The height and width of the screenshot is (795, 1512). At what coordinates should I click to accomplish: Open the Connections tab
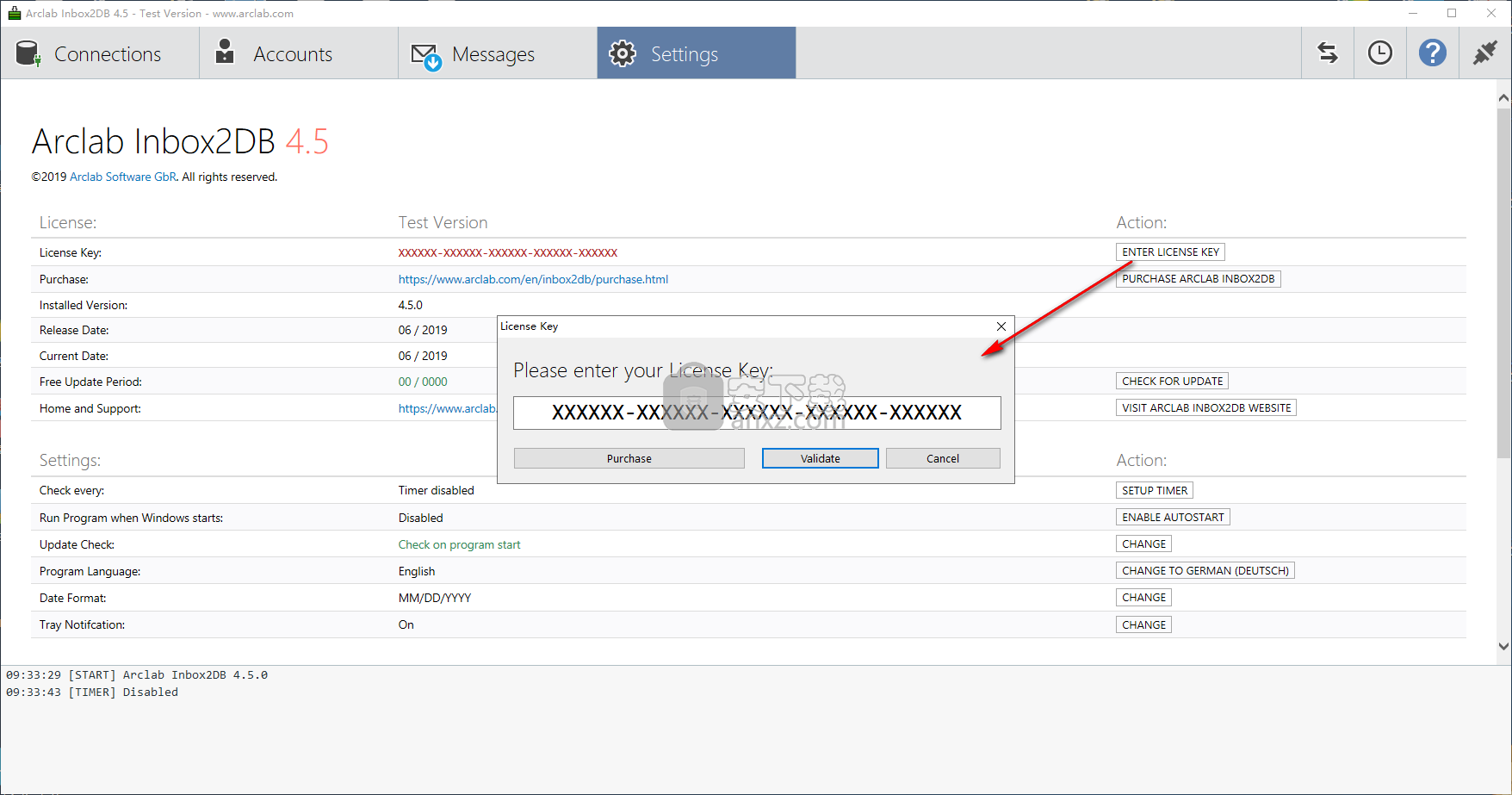point(100,53)
